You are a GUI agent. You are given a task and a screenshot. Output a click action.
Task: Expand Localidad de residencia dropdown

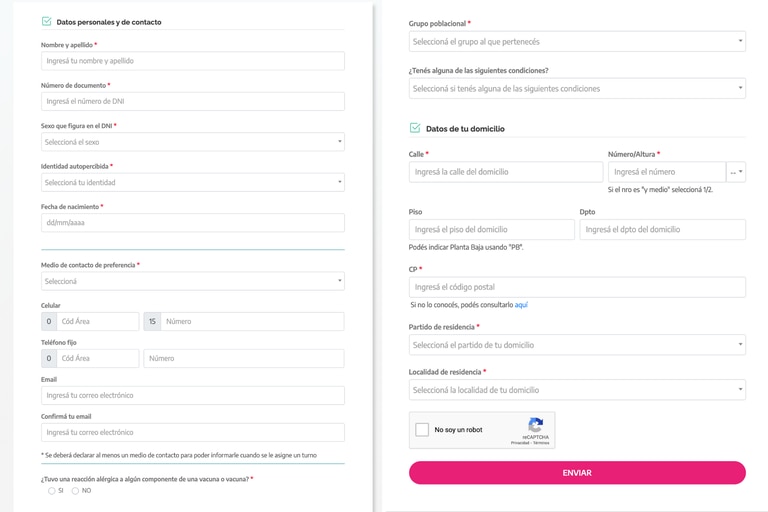[x=577, y=390]
